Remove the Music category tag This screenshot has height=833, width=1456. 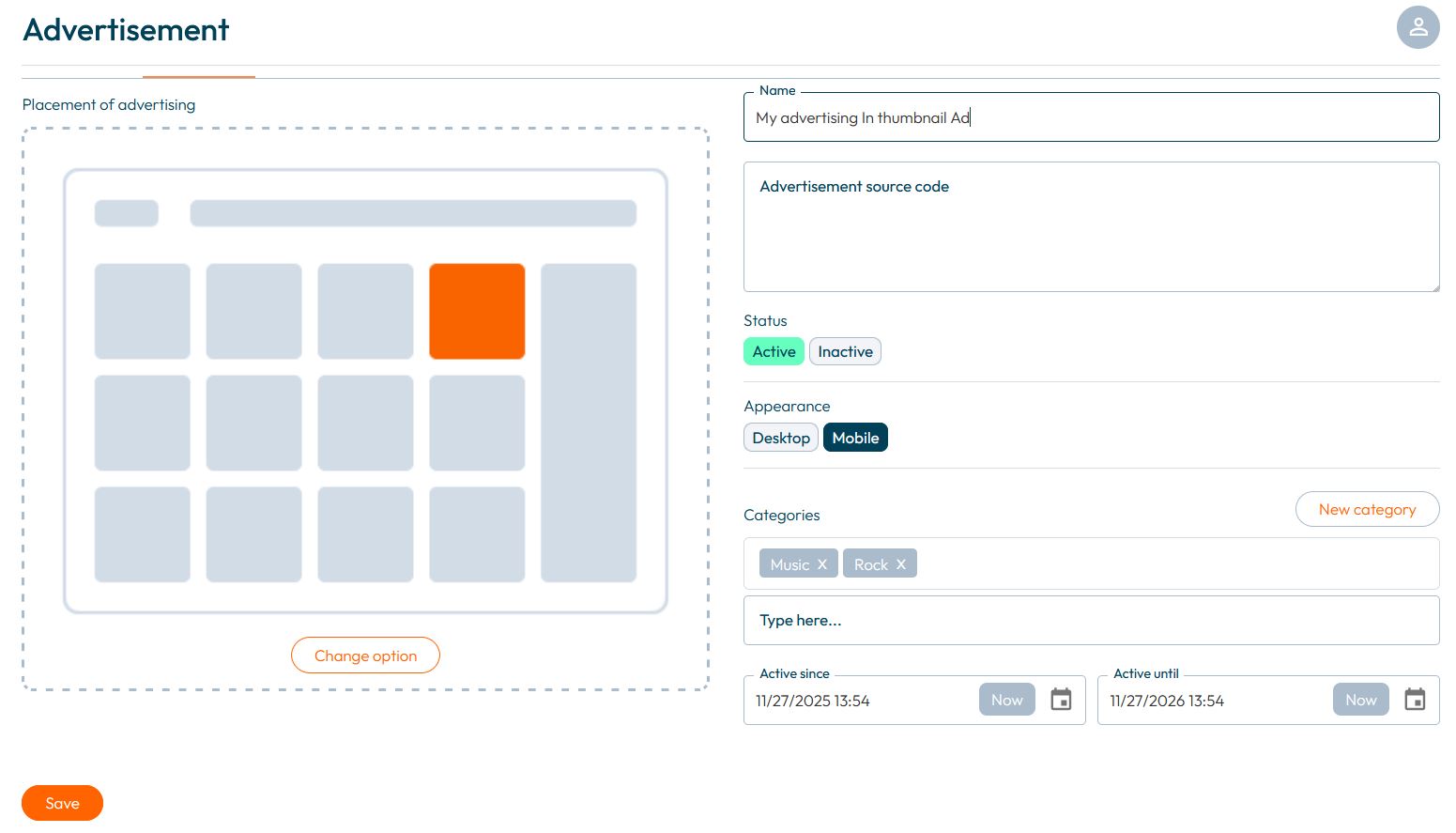click(822, 564)
